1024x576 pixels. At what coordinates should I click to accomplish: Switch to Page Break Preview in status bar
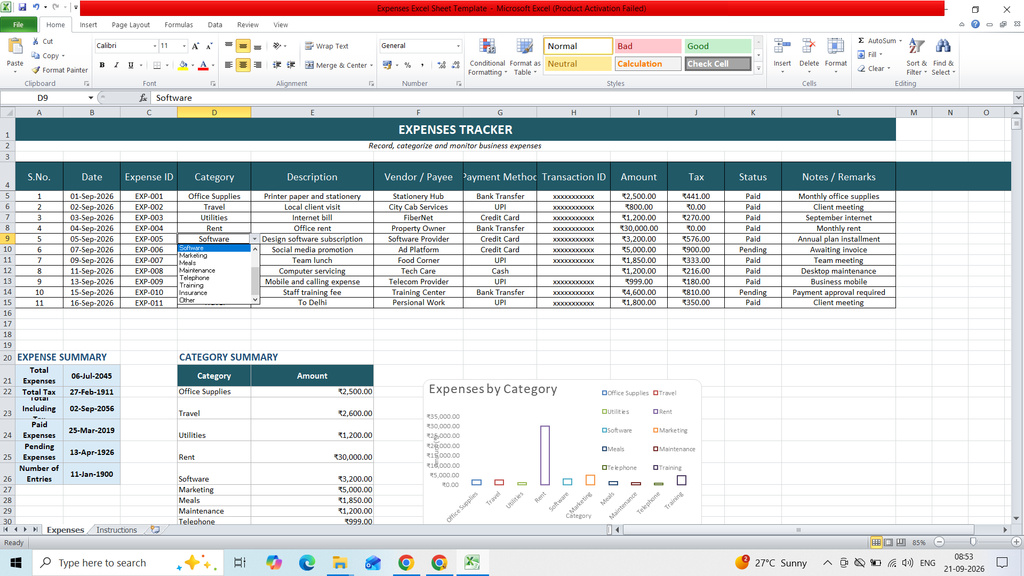[x=901, y=542]
